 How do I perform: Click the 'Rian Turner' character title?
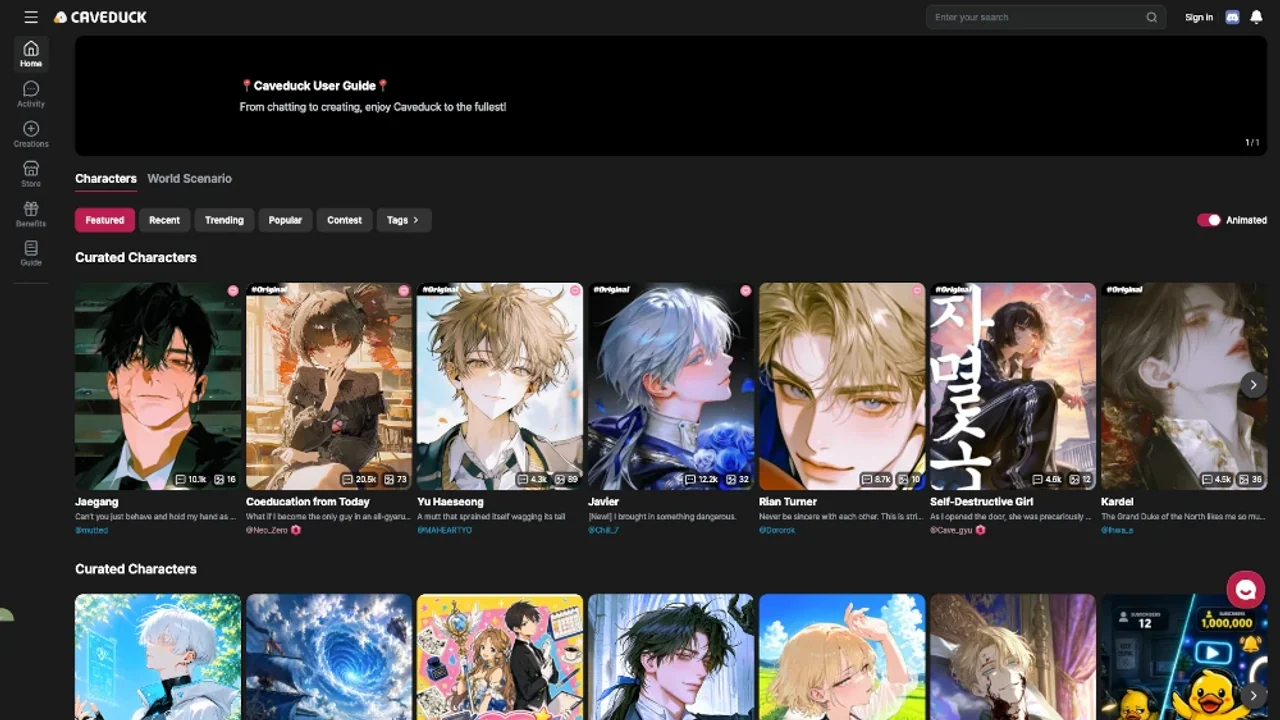pos(788,502)
